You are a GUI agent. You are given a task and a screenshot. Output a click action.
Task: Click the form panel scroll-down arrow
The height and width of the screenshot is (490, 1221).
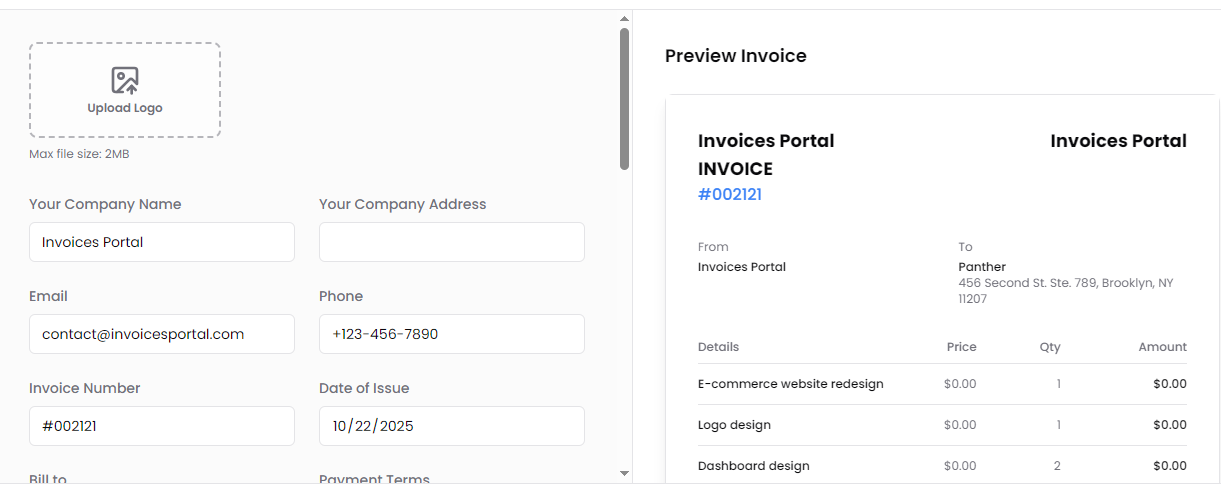click(x=624, y=473)
